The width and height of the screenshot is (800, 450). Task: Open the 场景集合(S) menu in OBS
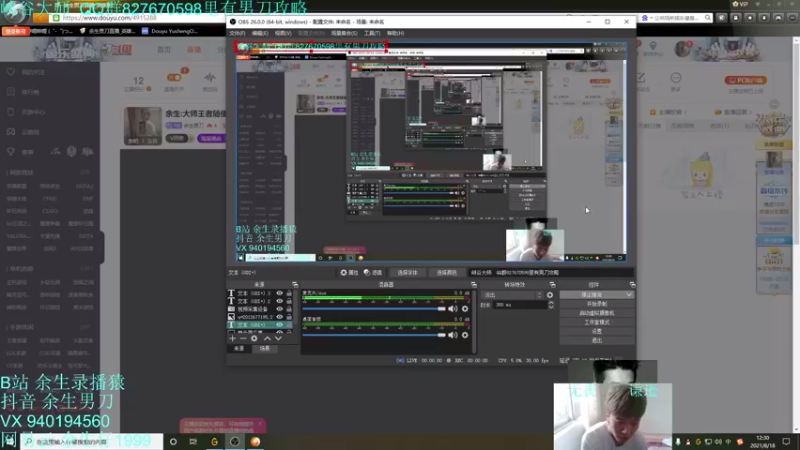click(344, 33)
